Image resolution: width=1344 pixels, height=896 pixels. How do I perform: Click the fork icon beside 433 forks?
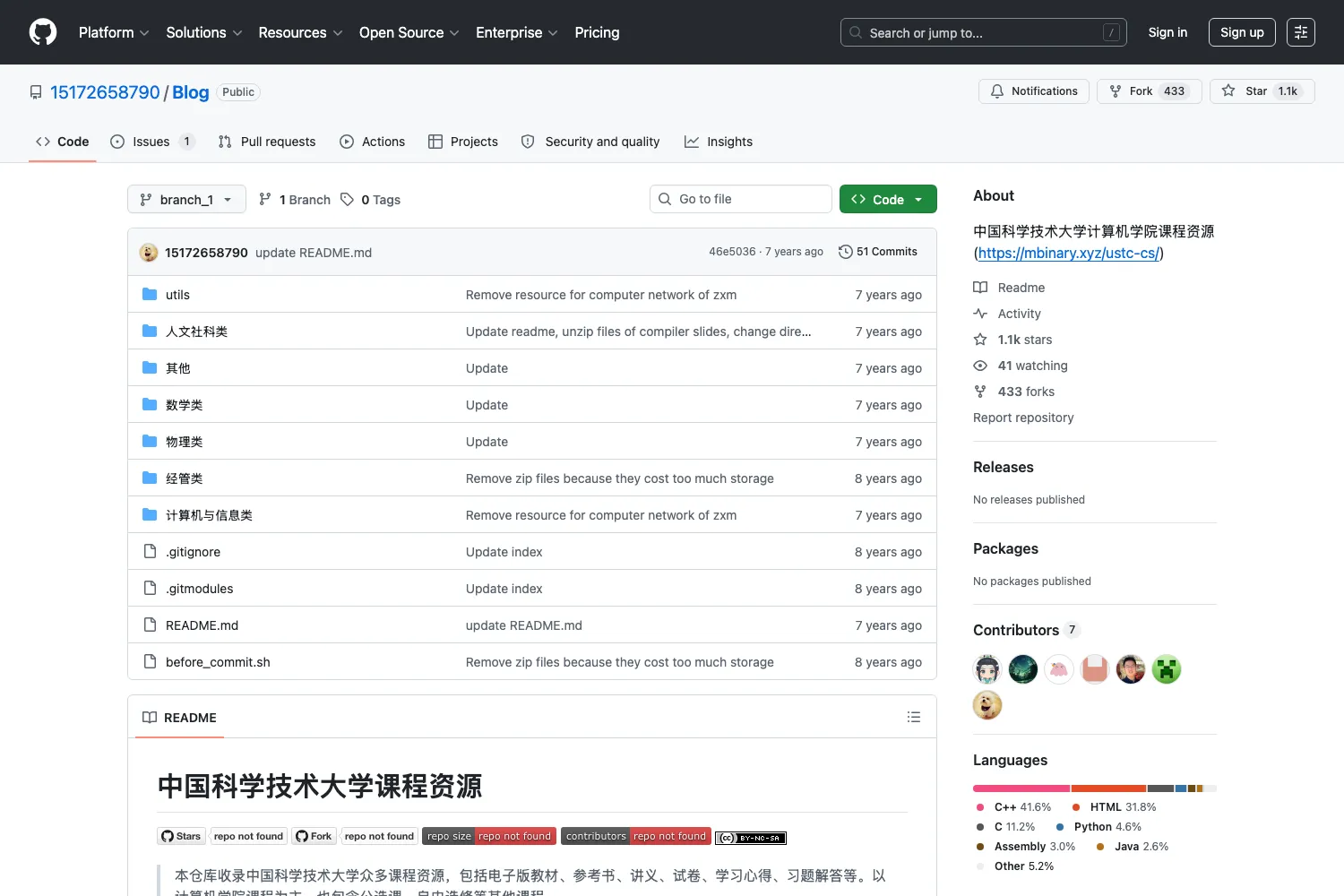(980, 392)
